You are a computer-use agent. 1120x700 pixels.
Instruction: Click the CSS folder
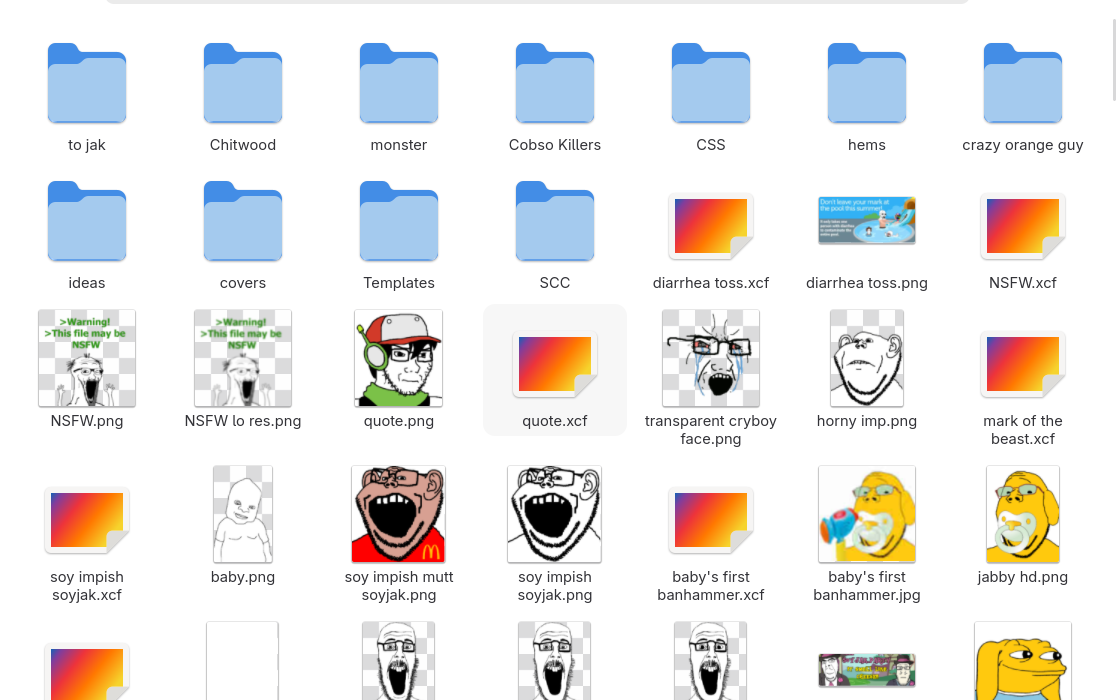coord(711,84)
